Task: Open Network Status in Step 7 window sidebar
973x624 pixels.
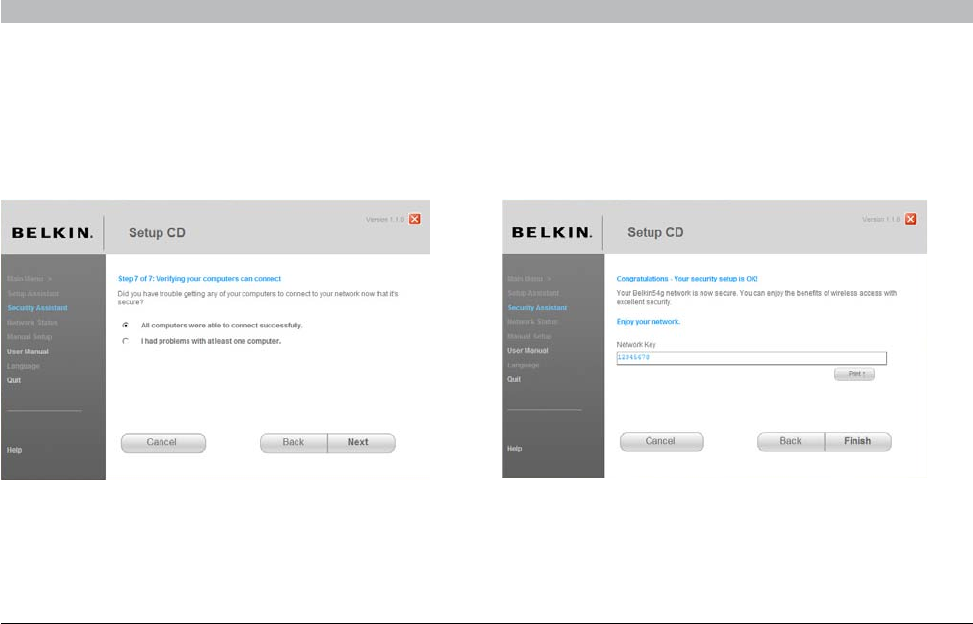Action: 32,323
